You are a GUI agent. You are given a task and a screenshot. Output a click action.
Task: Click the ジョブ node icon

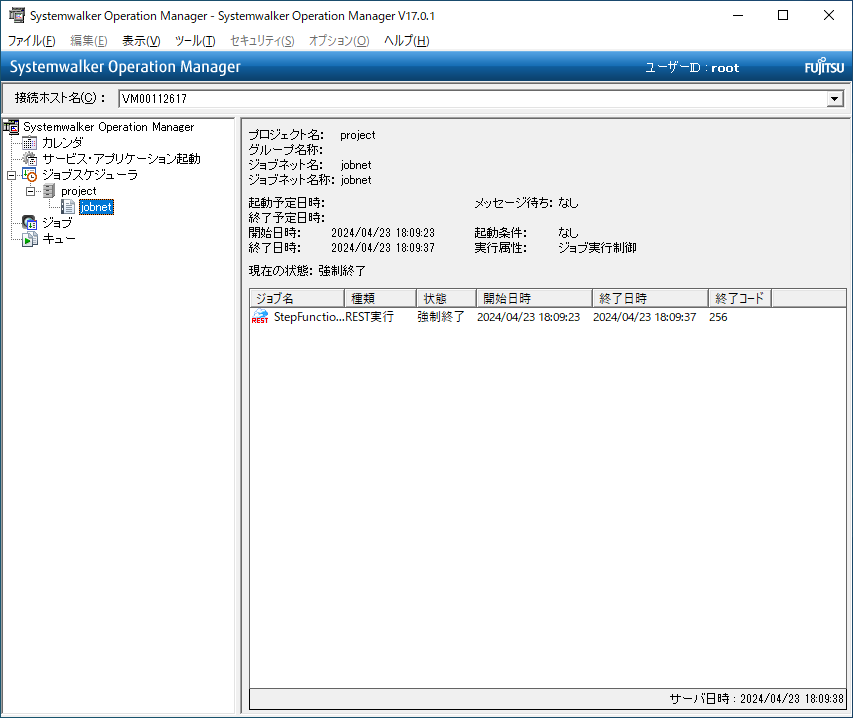30,223
